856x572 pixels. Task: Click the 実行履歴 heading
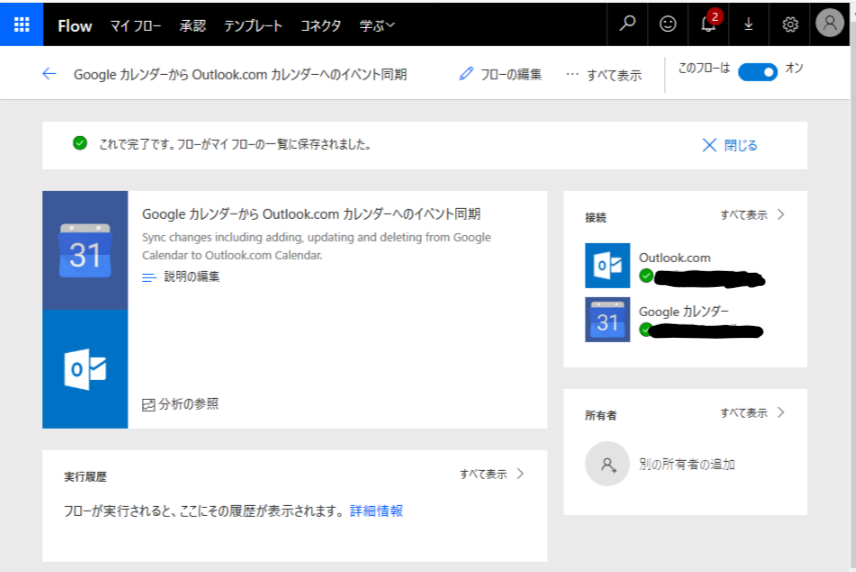click(x=85, y=477)
